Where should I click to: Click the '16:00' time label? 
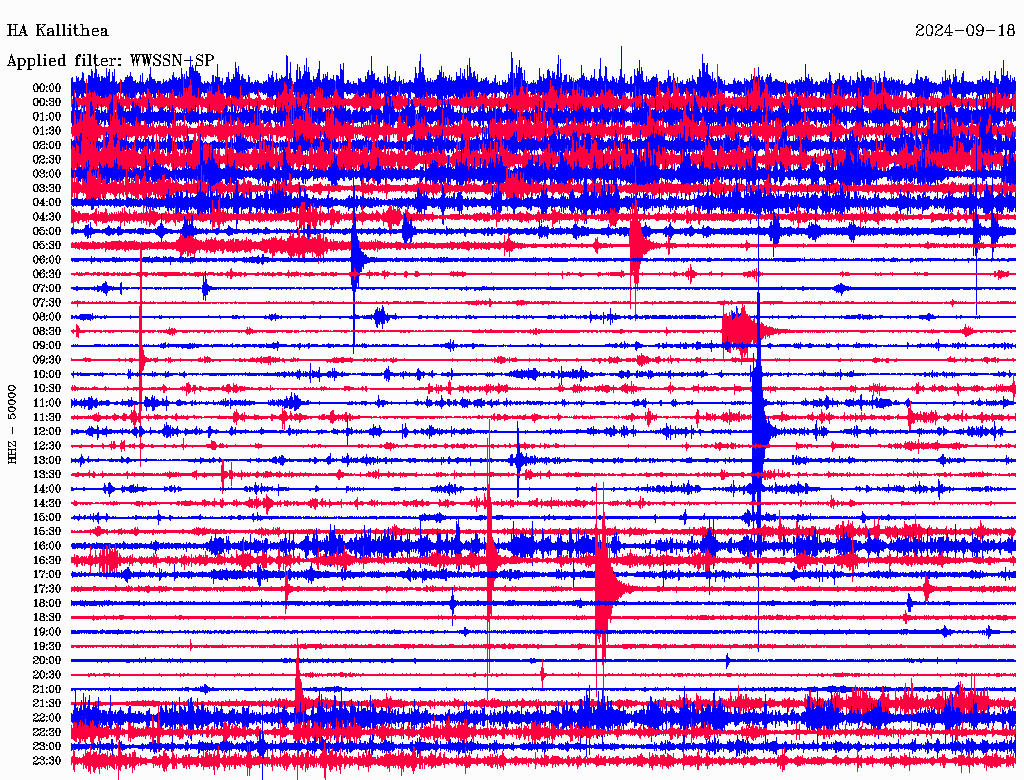coord(47,545)
